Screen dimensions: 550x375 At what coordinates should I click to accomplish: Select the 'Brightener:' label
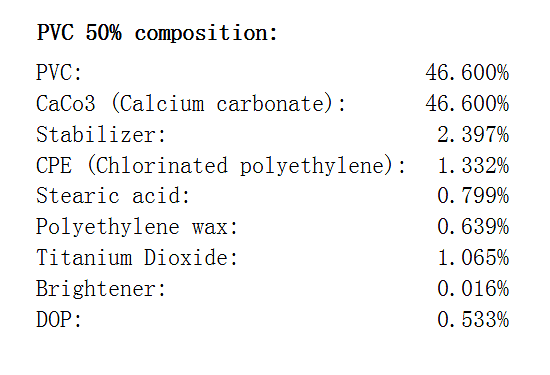pyautogui.click(x=101, y=289)
